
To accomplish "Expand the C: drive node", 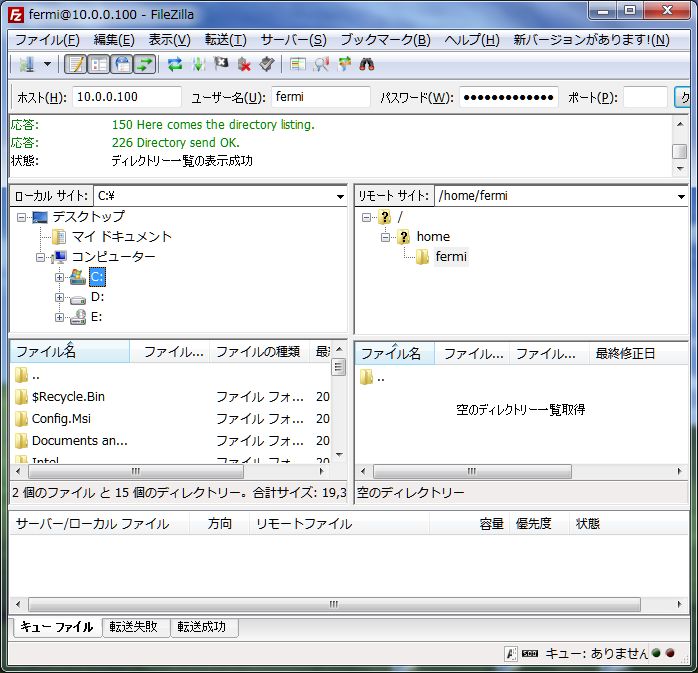I will point(59,277).
